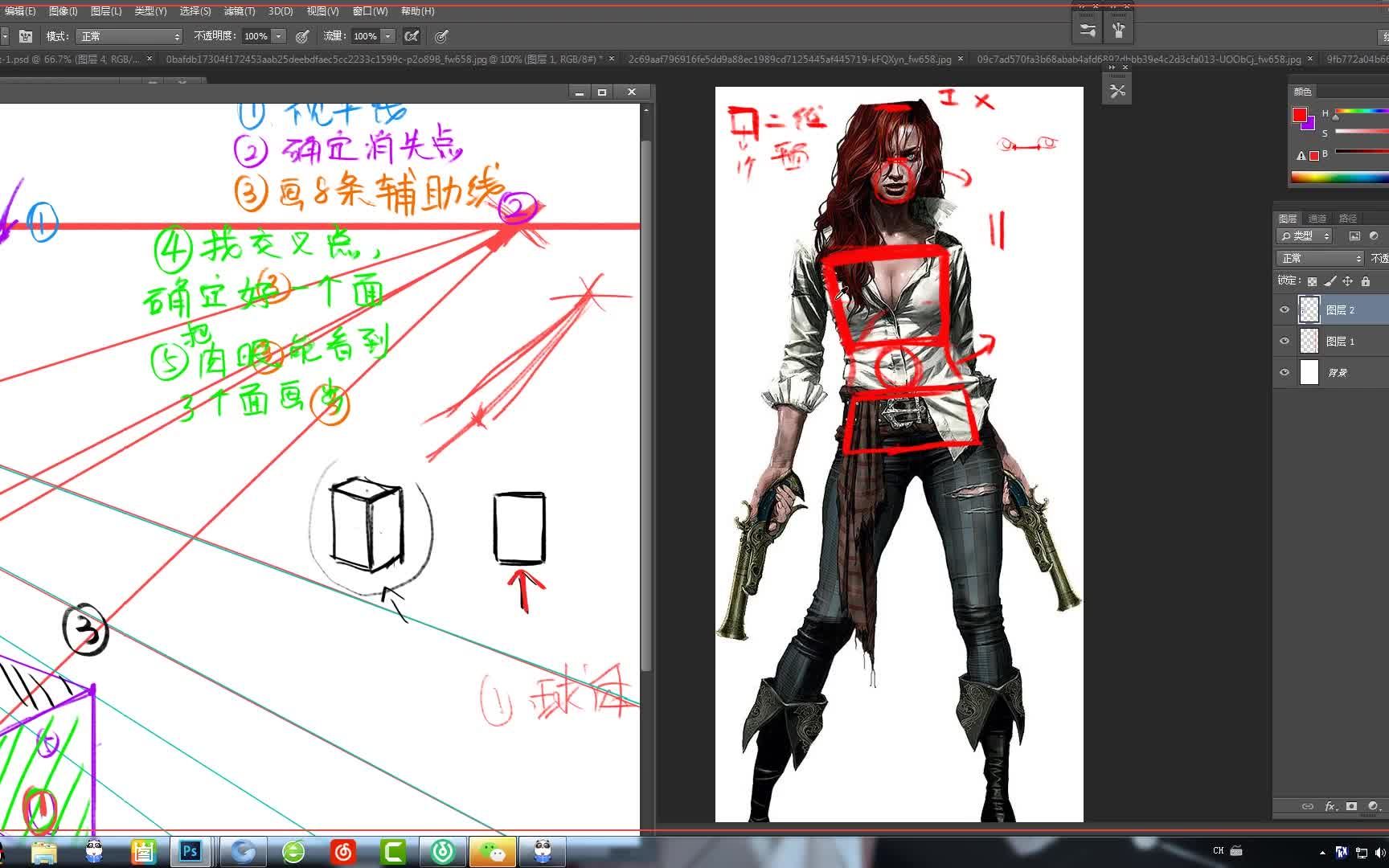Toggle visibility of 图层 1
The width and height of the screenshot is (1389, 868).
(x=1285, y=341)
